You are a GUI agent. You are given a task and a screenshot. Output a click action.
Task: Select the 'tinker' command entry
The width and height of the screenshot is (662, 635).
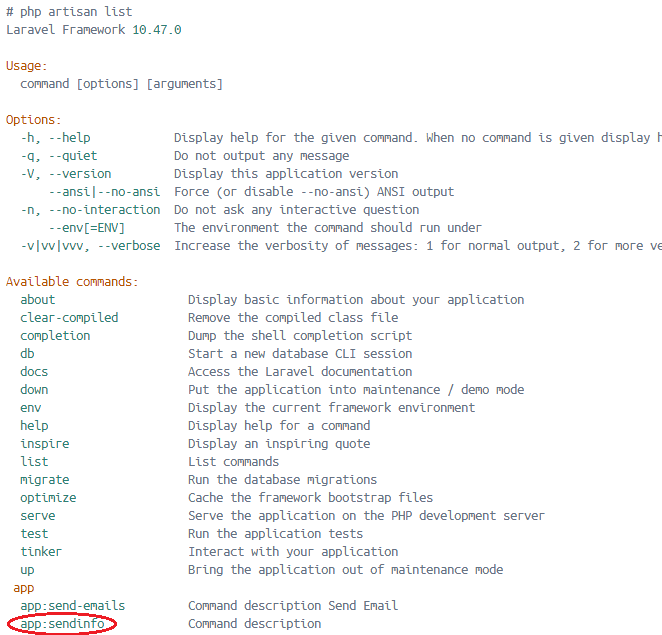point(41,552)
